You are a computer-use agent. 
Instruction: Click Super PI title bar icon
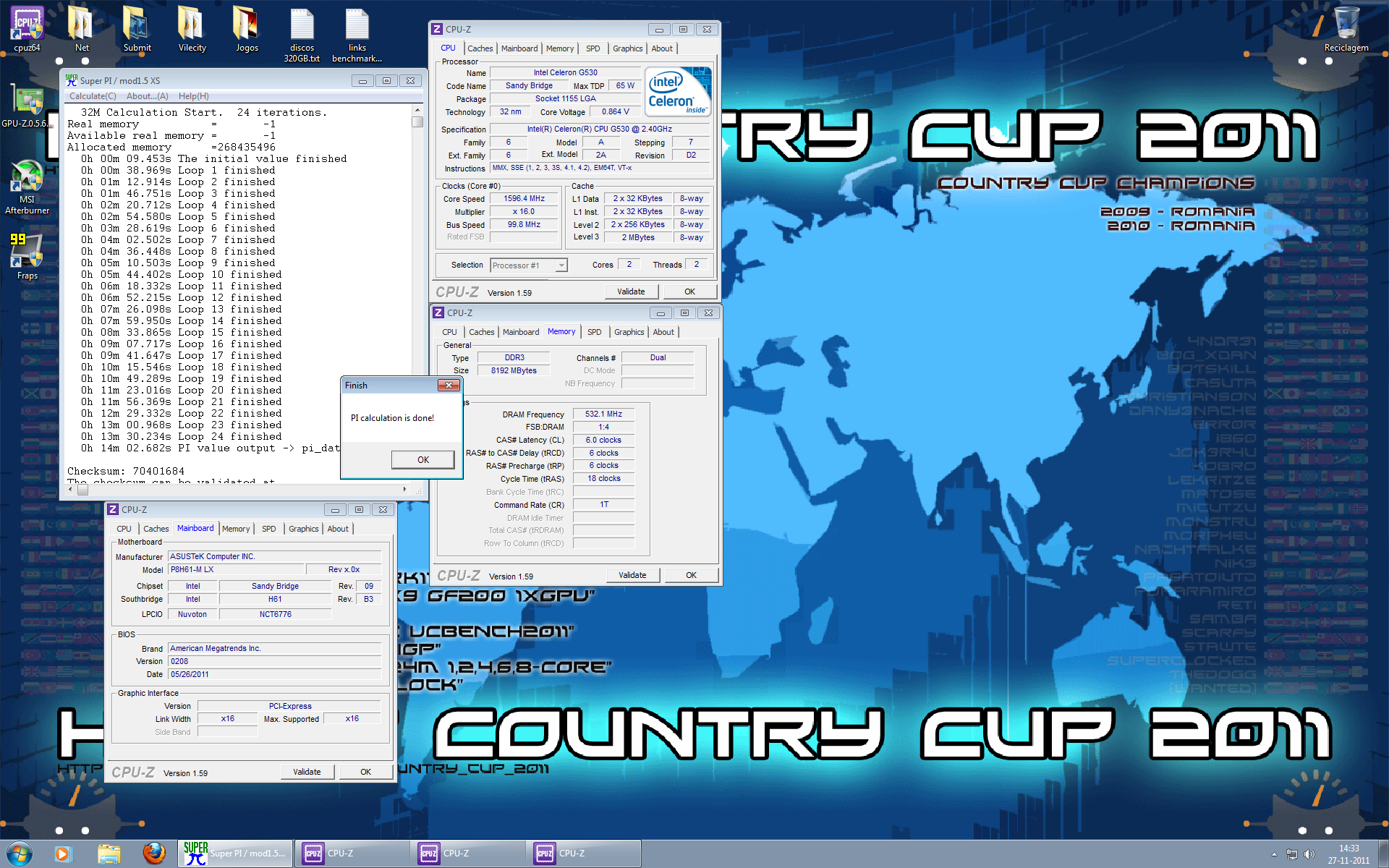click(x=71, y=80)
